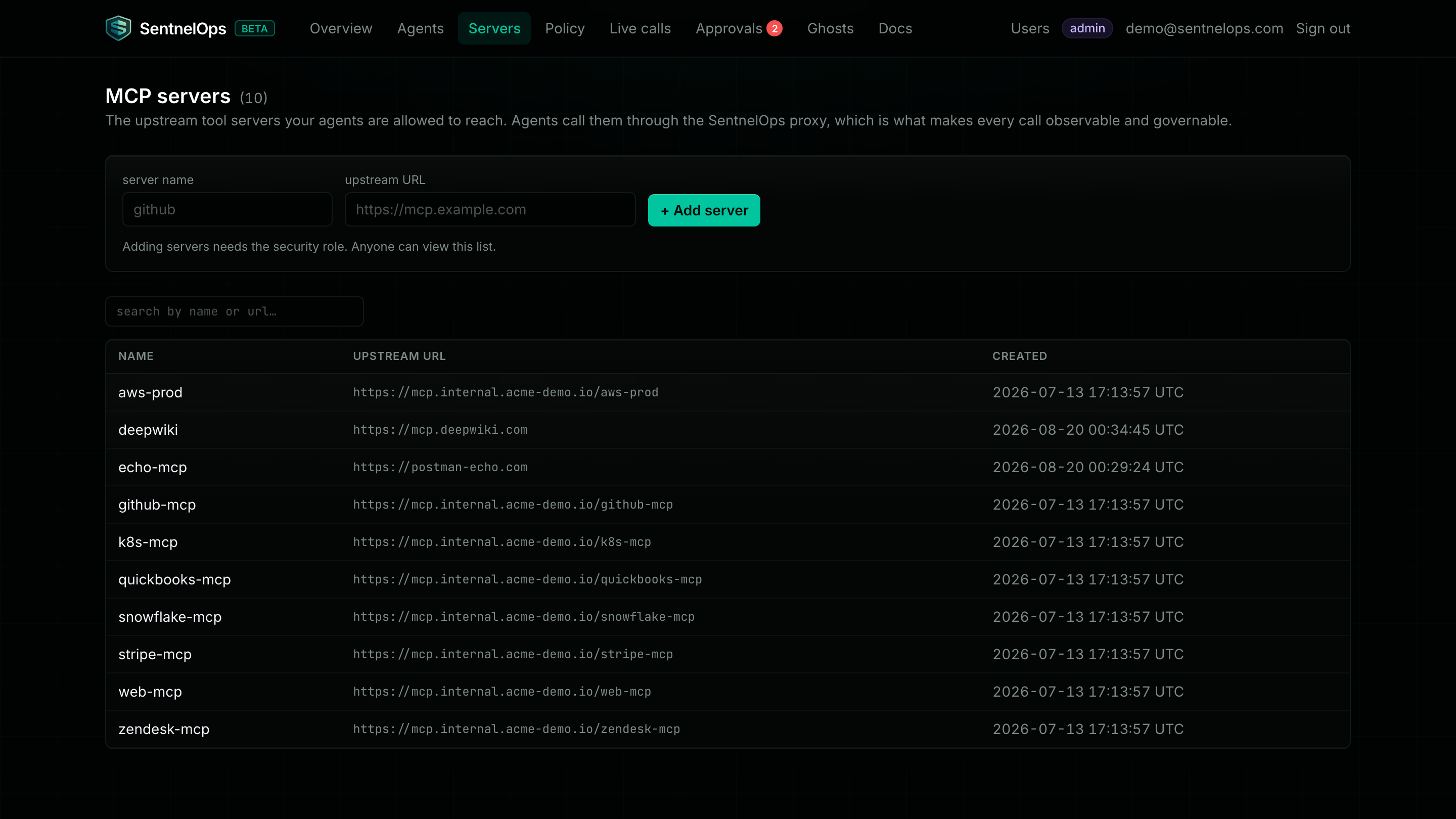Click the MCP servers page heading
The image size is (1456, 819).
(x=168, y=96)
